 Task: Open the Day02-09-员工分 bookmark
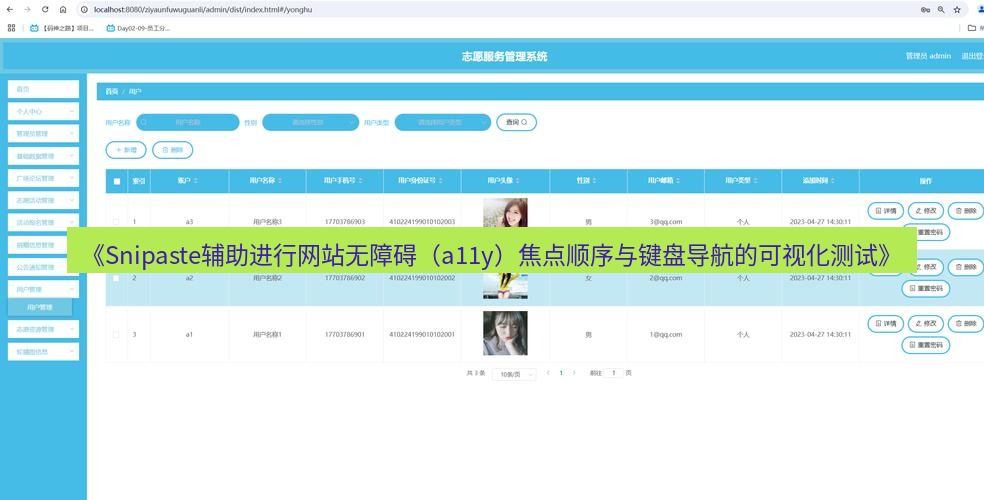point(138,28)
